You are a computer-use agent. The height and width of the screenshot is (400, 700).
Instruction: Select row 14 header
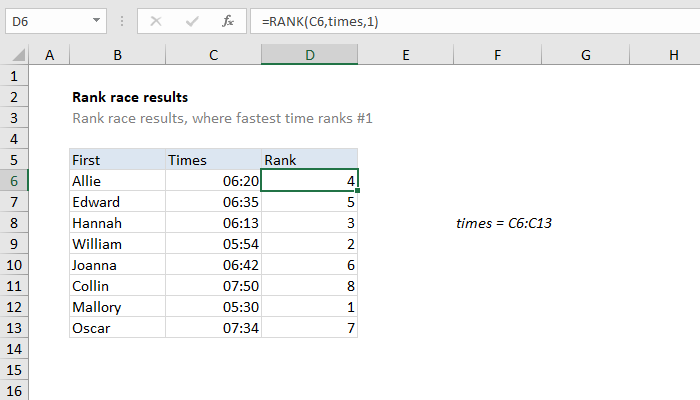(14, 349)
